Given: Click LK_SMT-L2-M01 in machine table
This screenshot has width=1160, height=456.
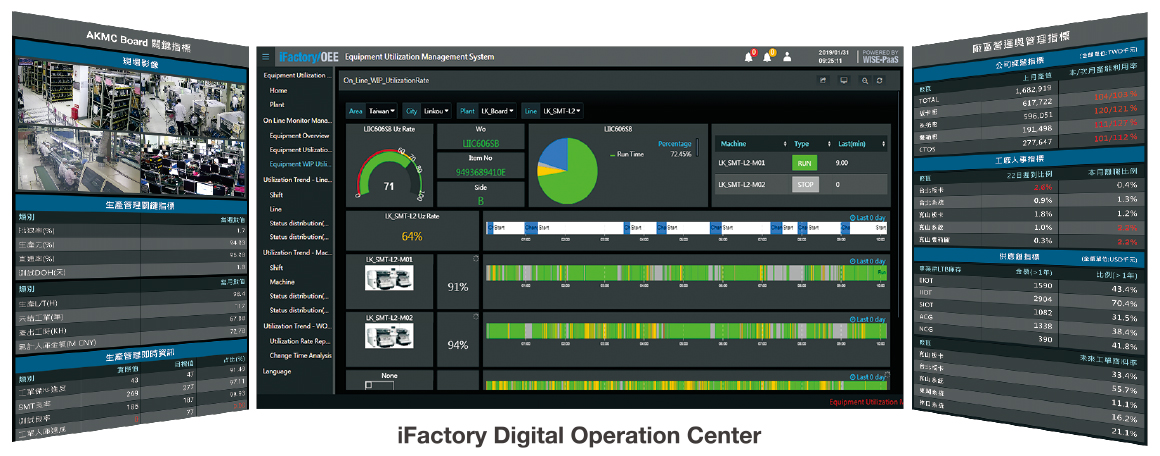Looking at the screenshot, I should tap(742, 163).
